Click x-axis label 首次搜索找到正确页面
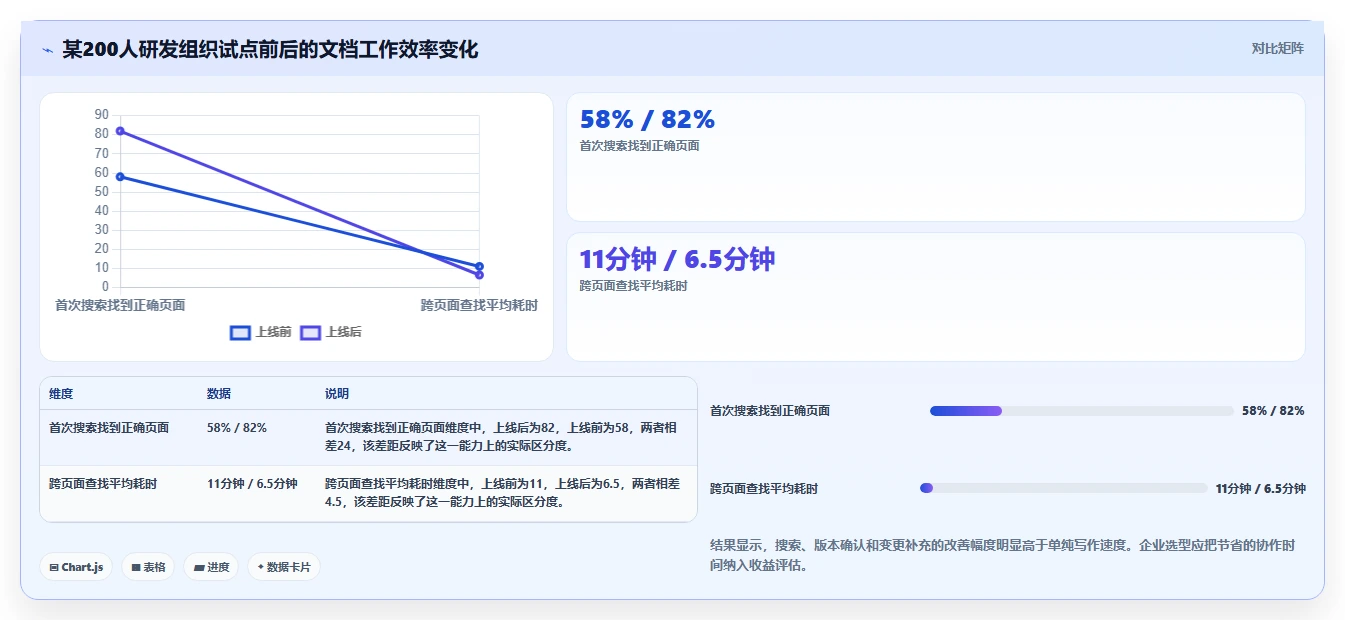Screen dimensions: 1345x620 (120, 305)
